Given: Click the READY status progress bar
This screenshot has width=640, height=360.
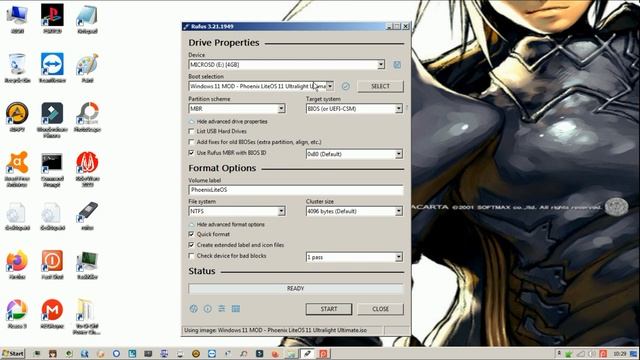Looking at the screenshot, I should coord(296,289).
